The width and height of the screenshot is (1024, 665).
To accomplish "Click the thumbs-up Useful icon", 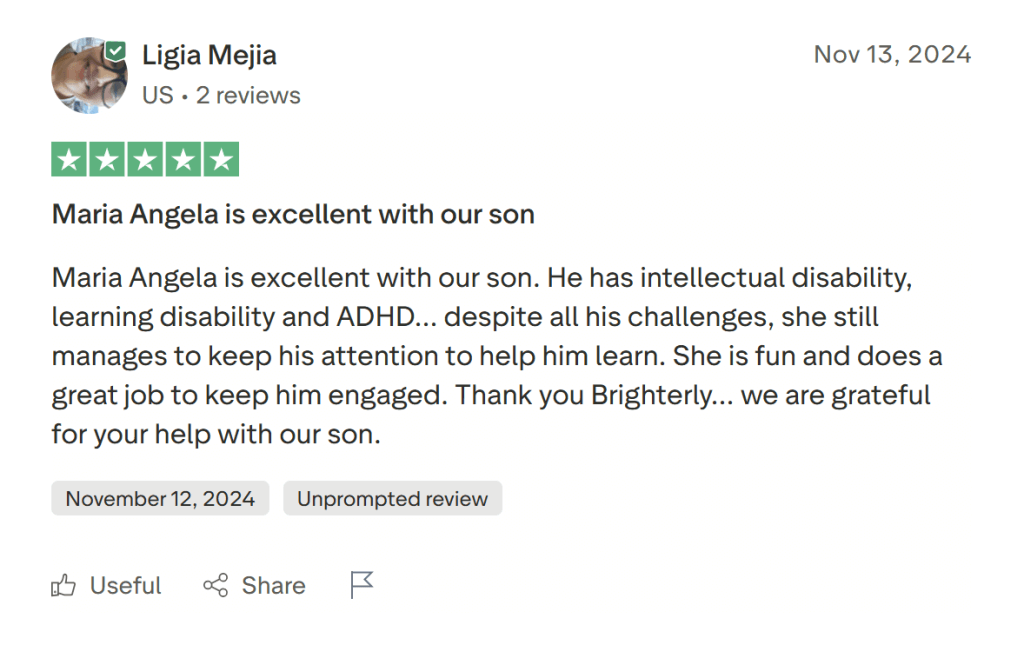I will coord(64,586).
